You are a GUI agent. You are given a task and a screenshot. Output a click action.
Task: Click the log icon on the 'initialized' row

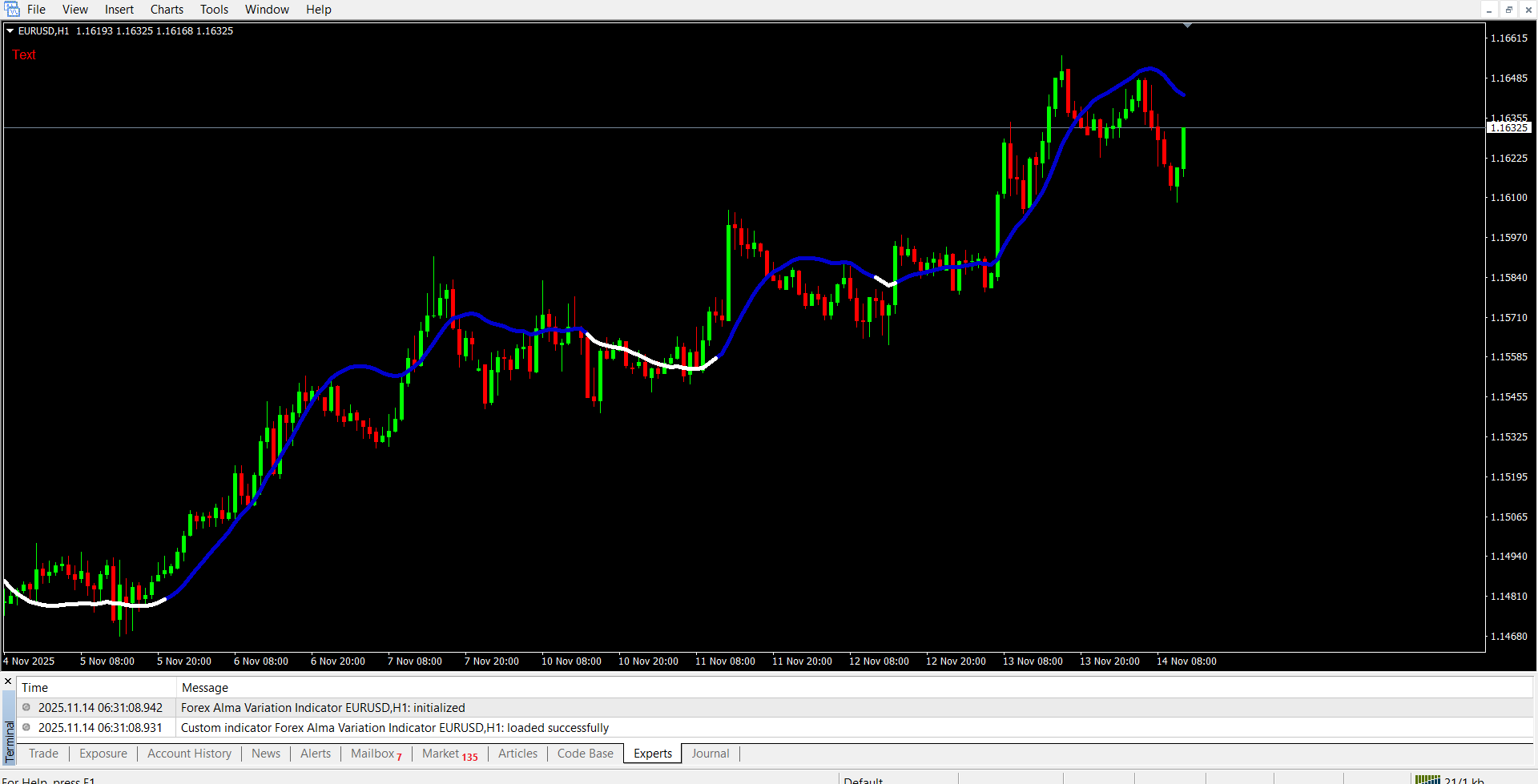click(x=26, y=707)
